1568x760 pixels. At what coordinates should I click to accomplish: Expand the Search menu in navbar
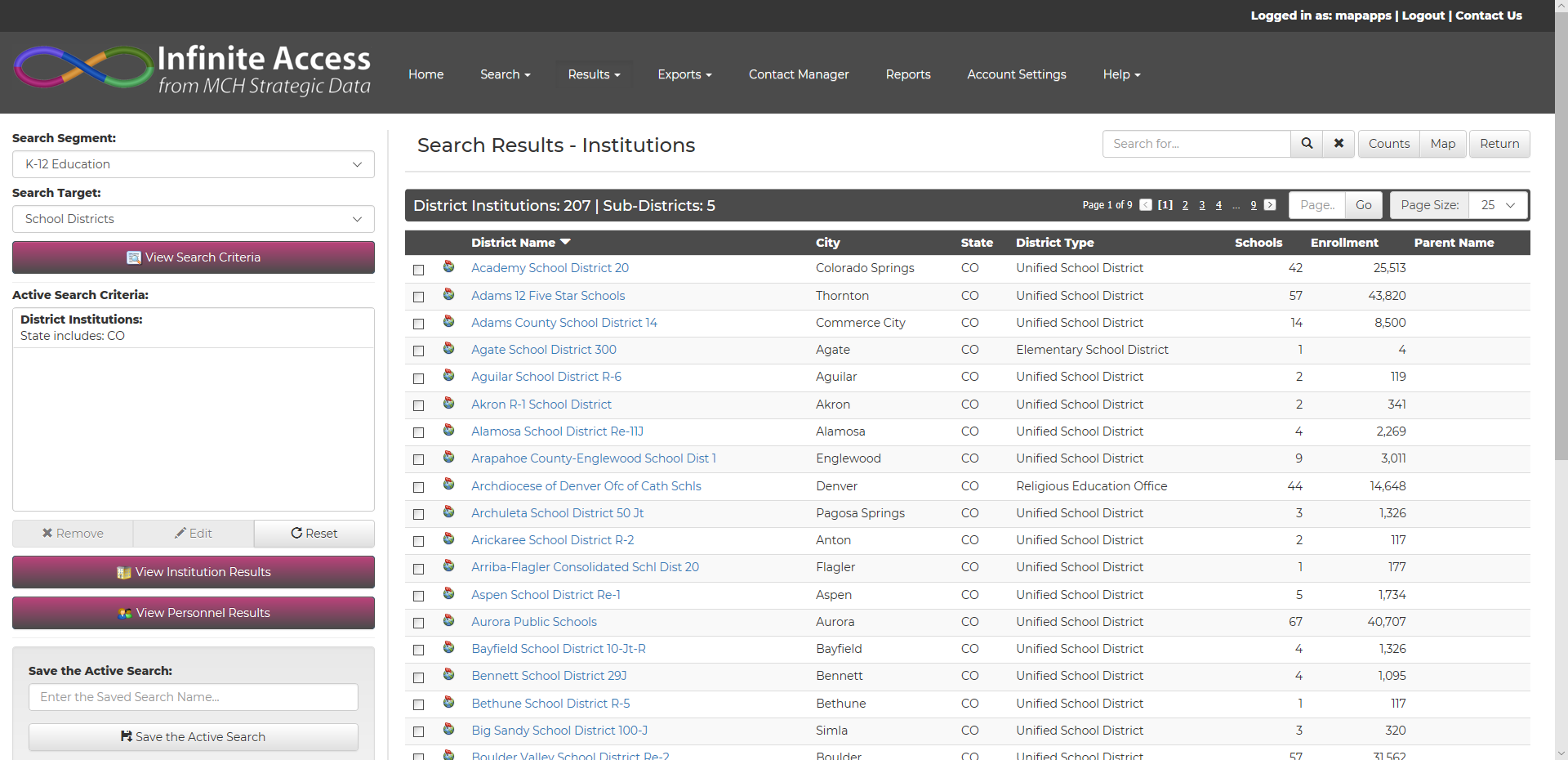coord(506,74)
